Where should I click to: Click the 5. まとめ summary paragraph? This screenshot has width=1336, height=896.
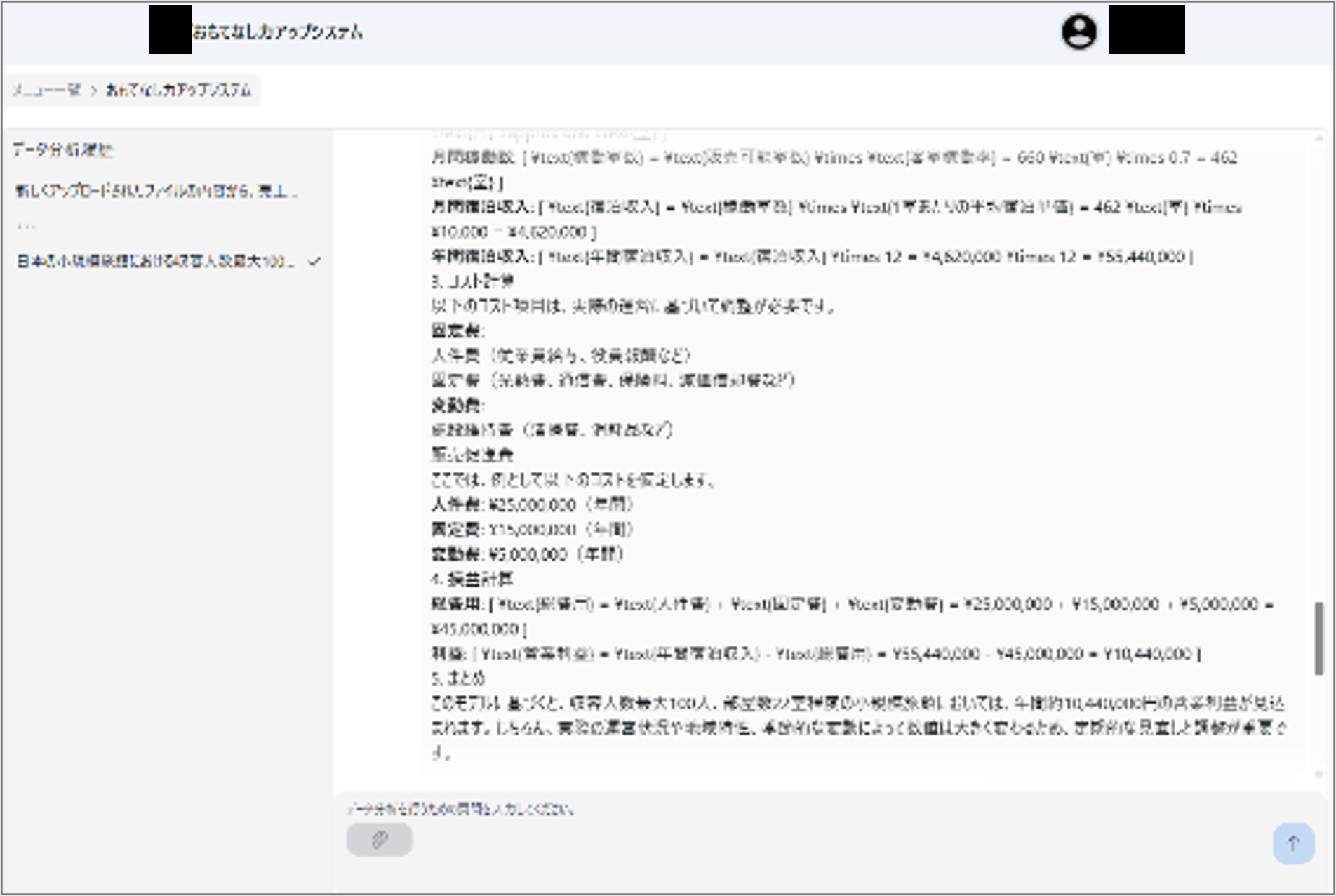[856, 728]
